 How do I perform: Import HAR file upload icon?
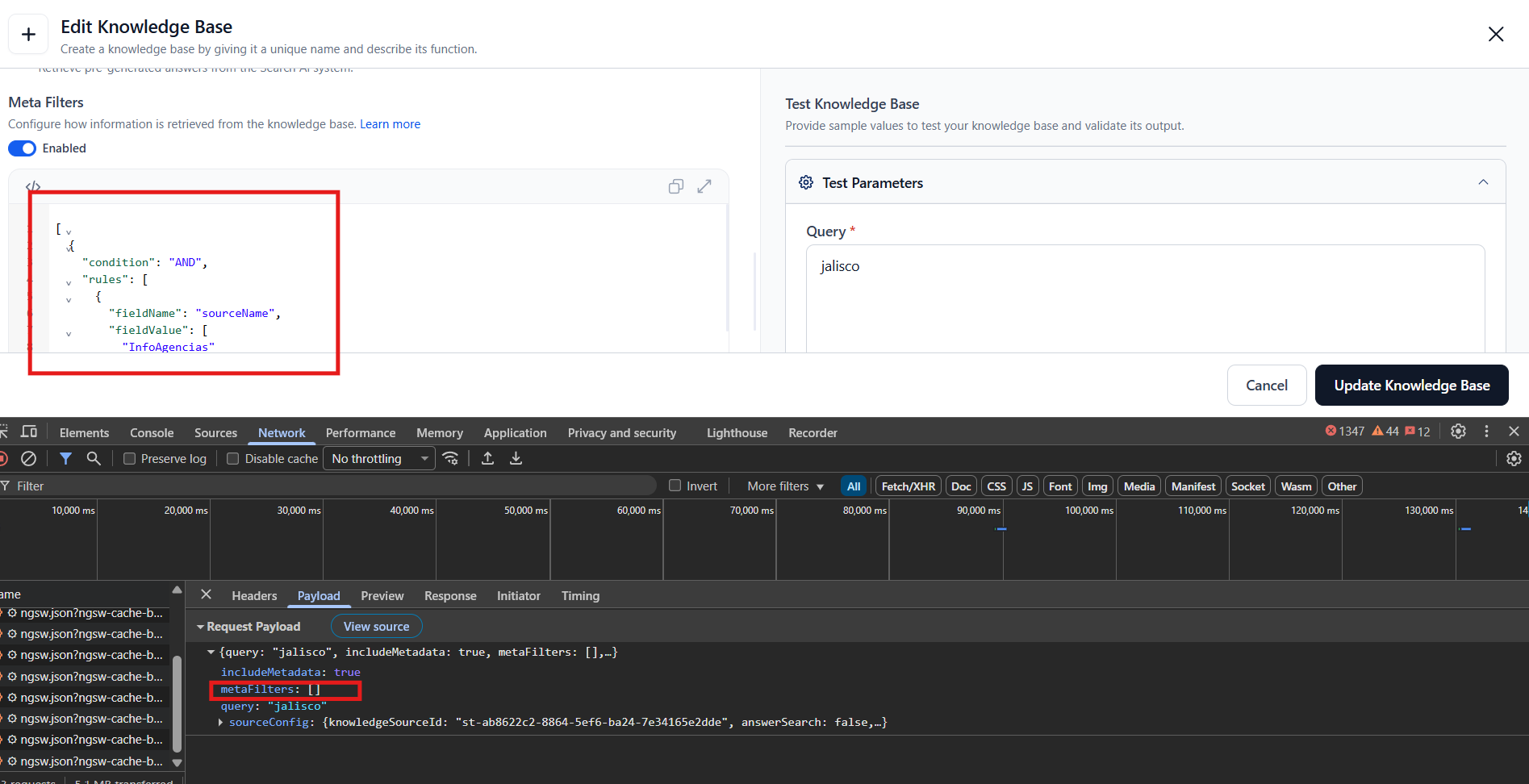(487, 458)
